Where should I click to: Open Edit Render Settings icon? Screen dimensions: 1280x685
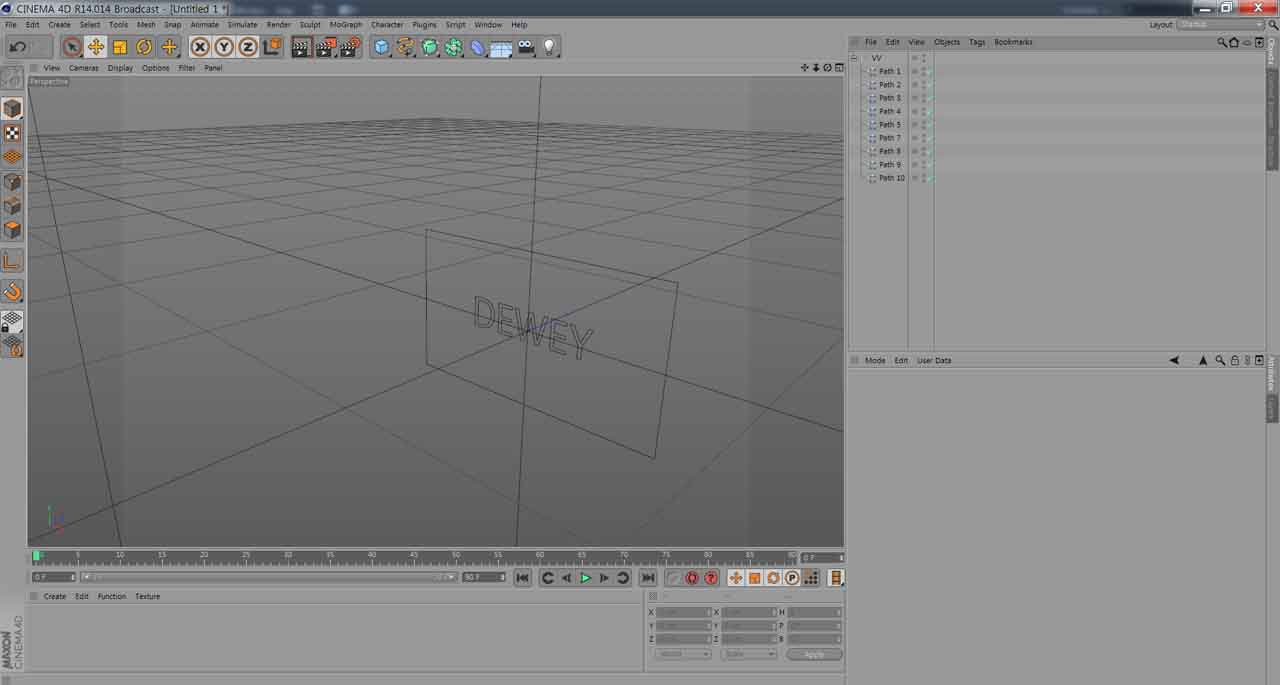click(x=350, y=47)
